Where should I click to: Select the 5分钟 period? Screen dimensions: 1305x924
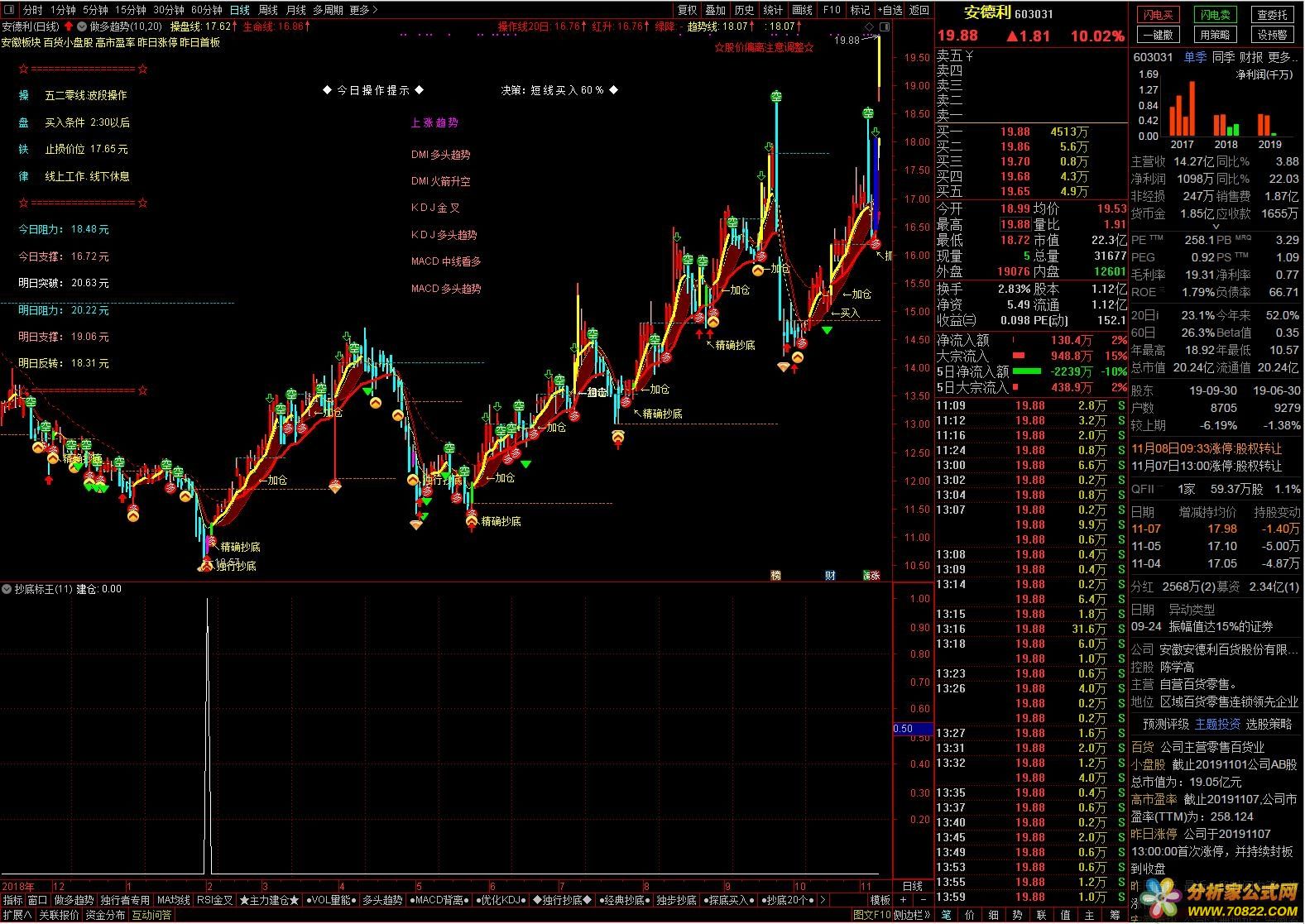95,10
